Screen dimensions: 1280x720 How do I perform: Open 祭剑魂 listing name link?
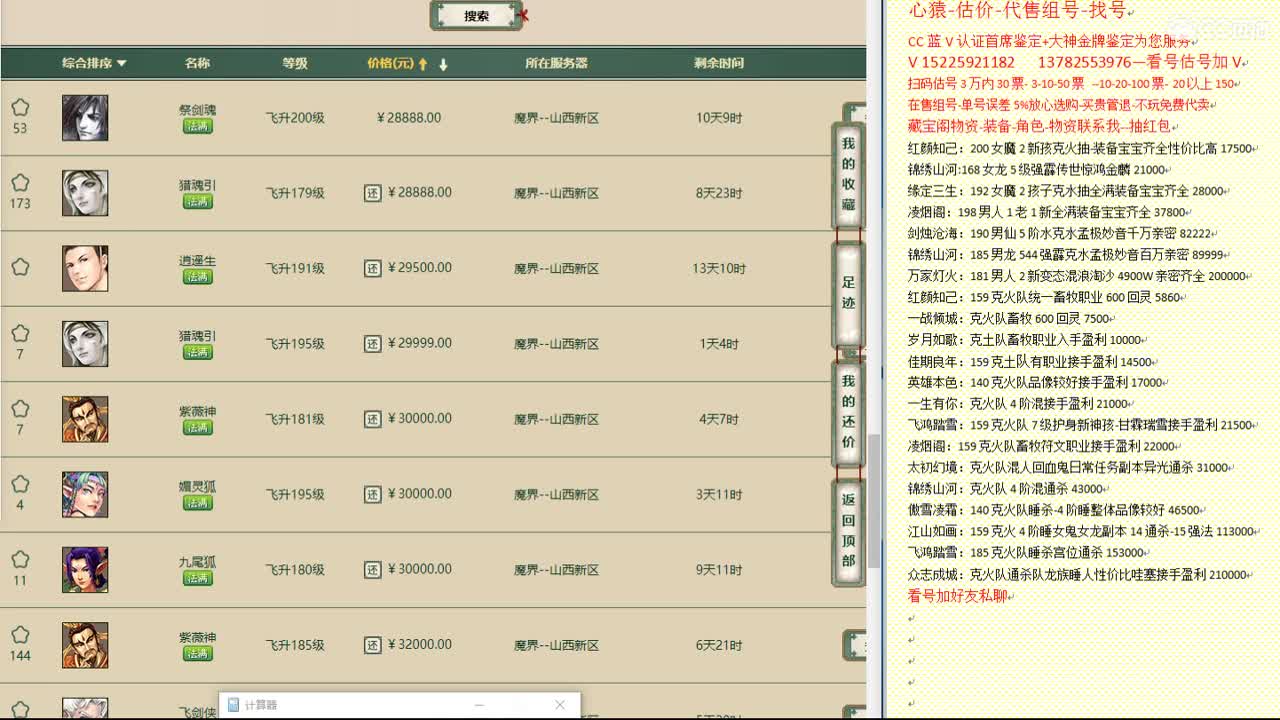[197, 110]
